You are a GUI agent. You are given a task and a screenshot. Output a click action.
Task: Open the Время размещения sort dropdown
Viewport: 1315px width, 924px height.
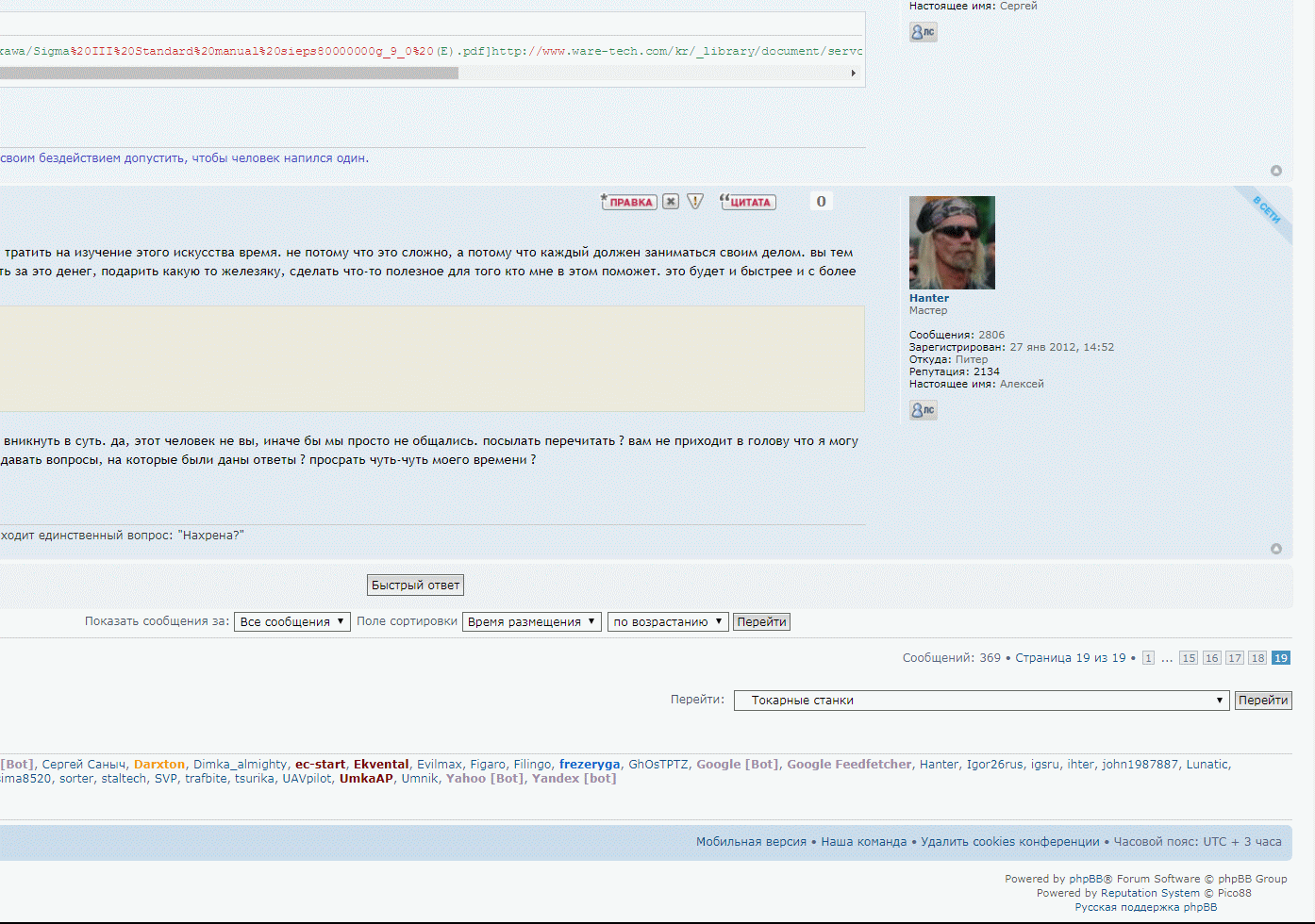click(x=532, y=622)
